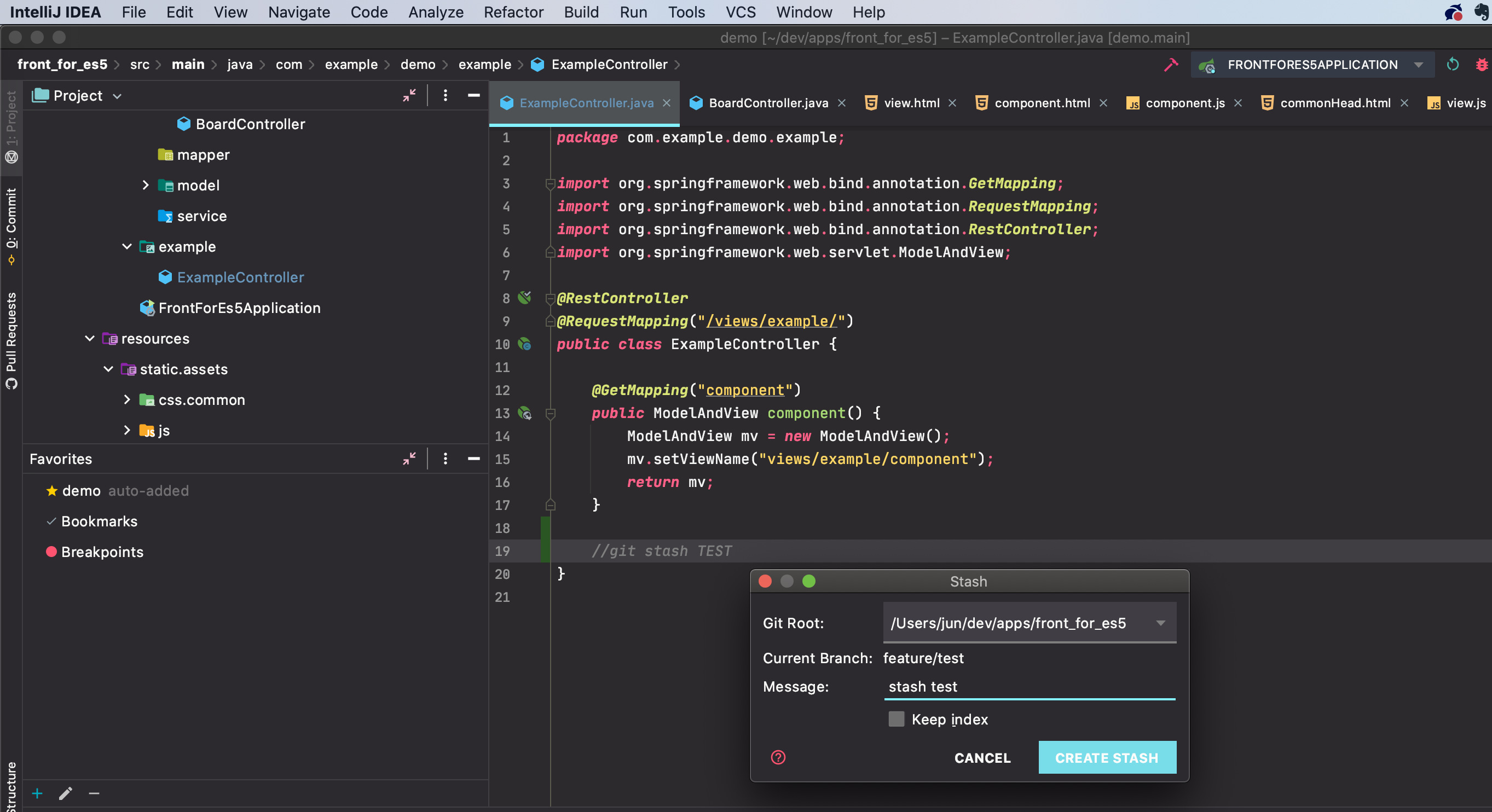Image resolution: width=1492 pixels, height=812 pixels.
Task: Select FrontForEs5Application in project tree
Action: 239,308
